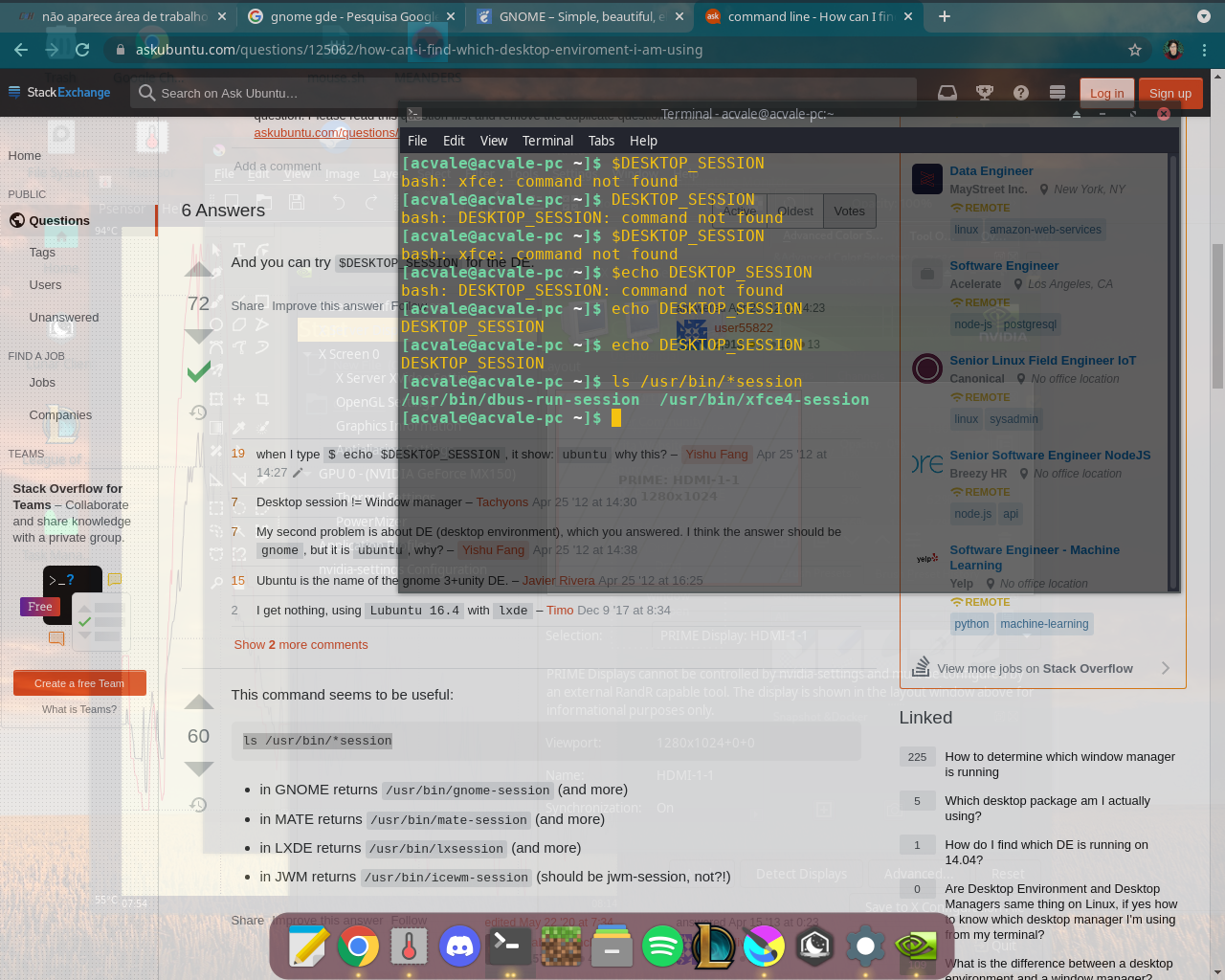Switch to the não aparece área de trabalho tab
The height and width of the screenshot is (980, 1225).
121,16
